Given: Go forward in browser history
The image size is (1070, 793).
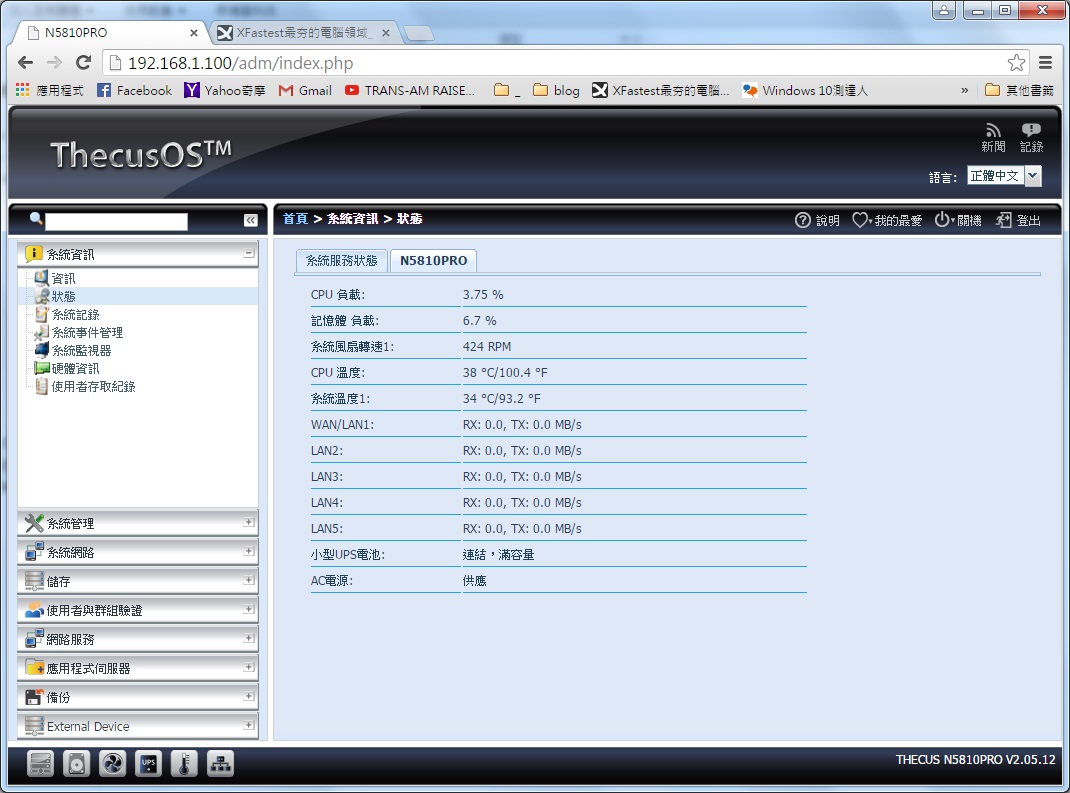Looking at the screenshot, I should [x=55, y=63].
